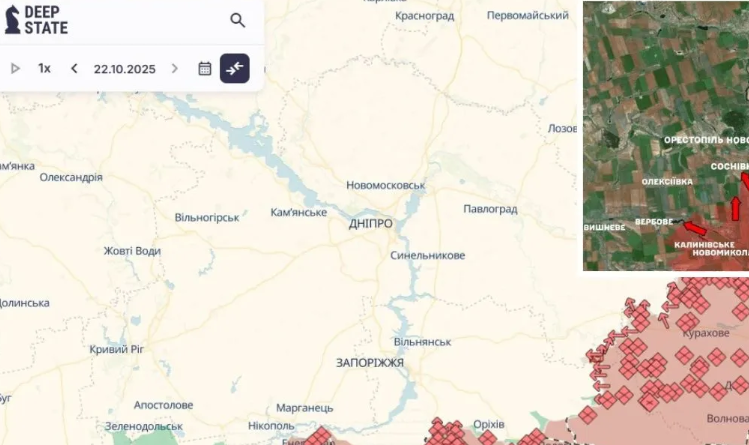The width and height of the screenshot is (749, 445).
Task: Go to next date arrow
Action: click(175, 69)
